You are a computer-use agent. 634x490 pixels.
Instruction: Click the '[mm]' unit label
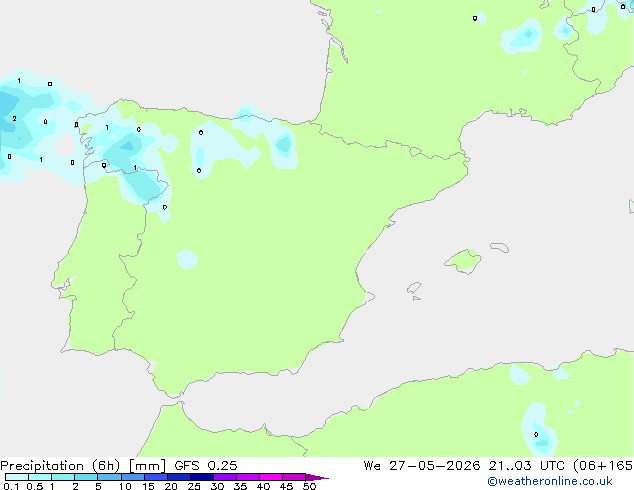(x=147, y=466)
